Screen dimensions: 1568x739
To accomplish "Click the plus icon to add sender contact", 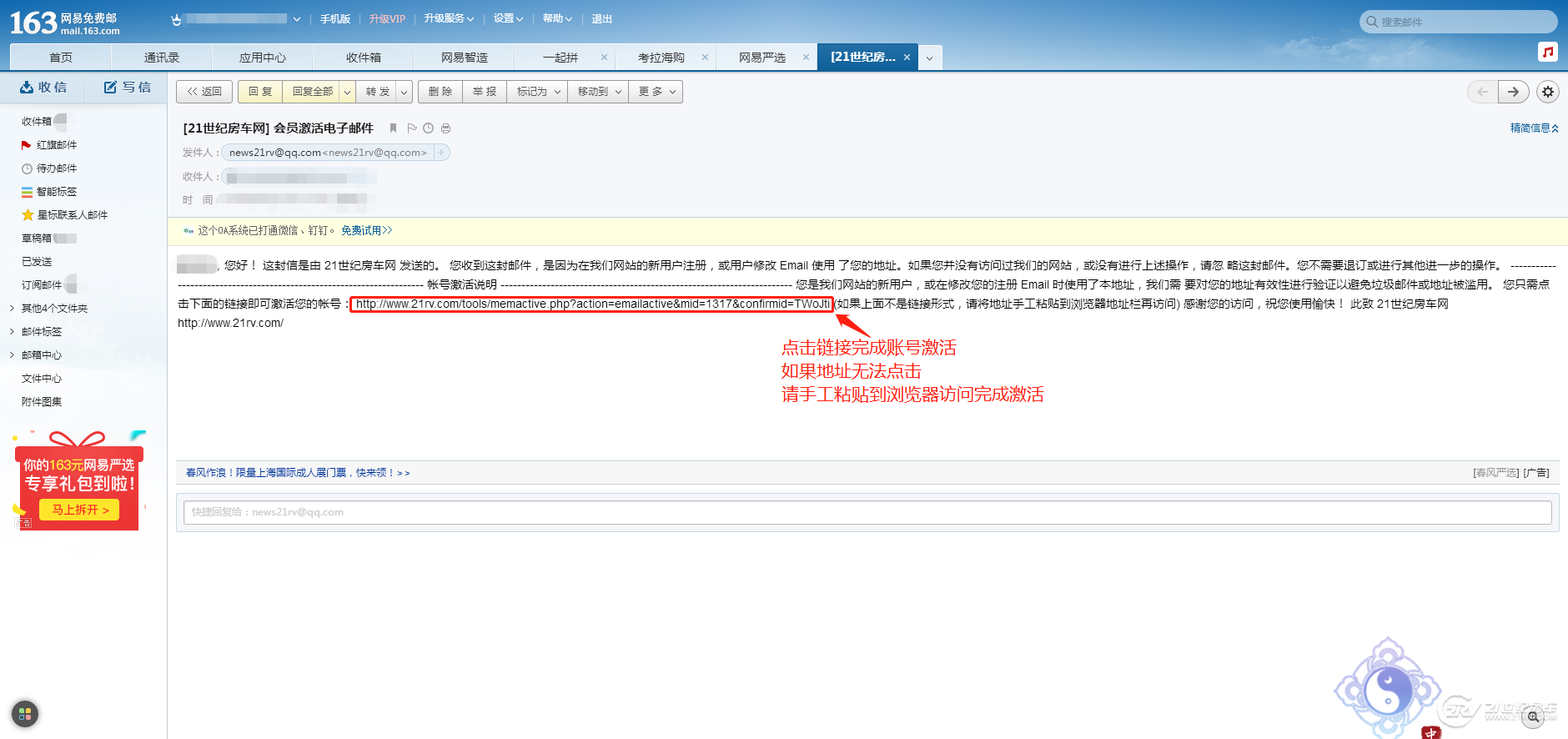I will click(441, 153).
